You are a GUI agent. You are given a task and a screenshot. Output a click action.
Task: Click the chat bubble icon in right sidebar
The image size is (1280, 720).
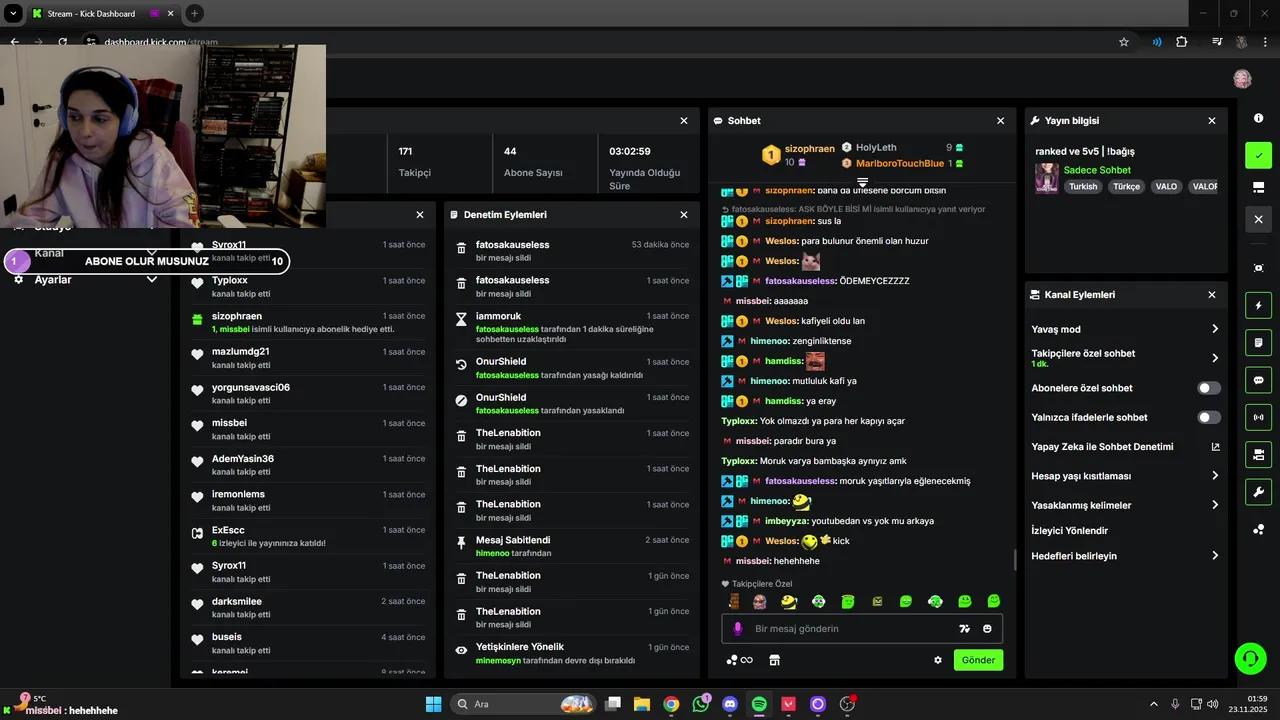click(x=1258, y=380)
